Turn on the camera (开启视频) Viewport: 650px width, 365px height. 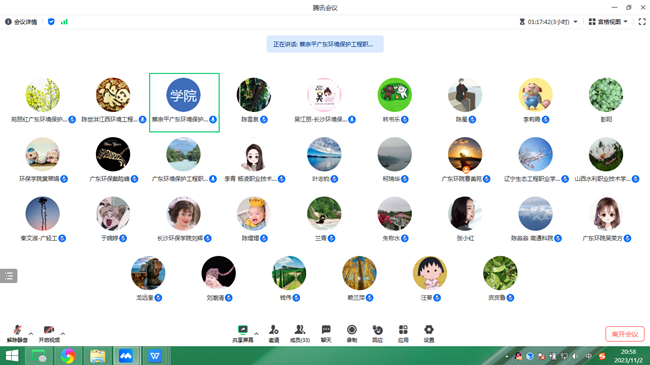[x=49, y=333]
